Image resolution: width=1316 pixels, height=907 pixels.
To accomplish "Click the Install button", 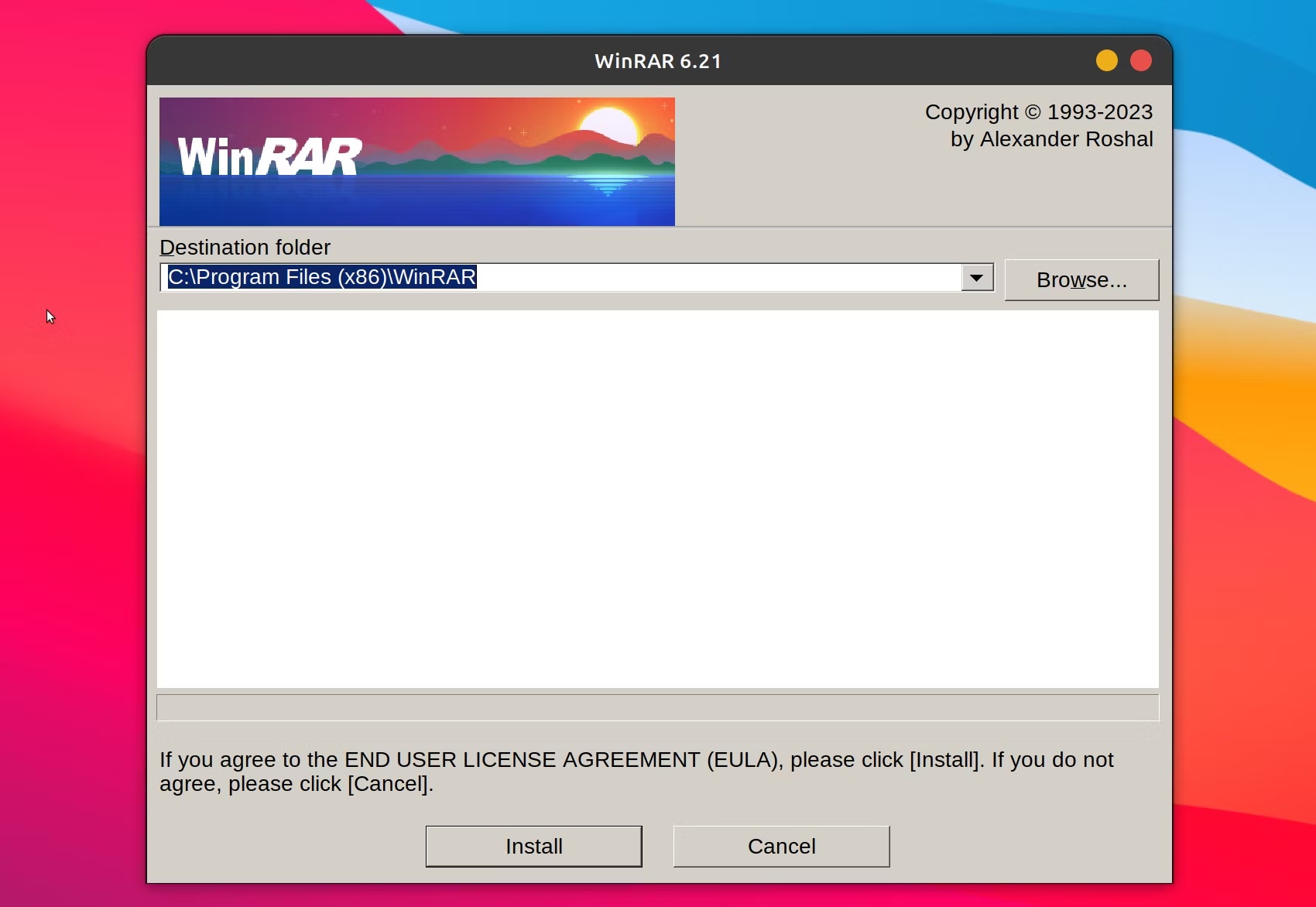I will (x=533, y=846).
